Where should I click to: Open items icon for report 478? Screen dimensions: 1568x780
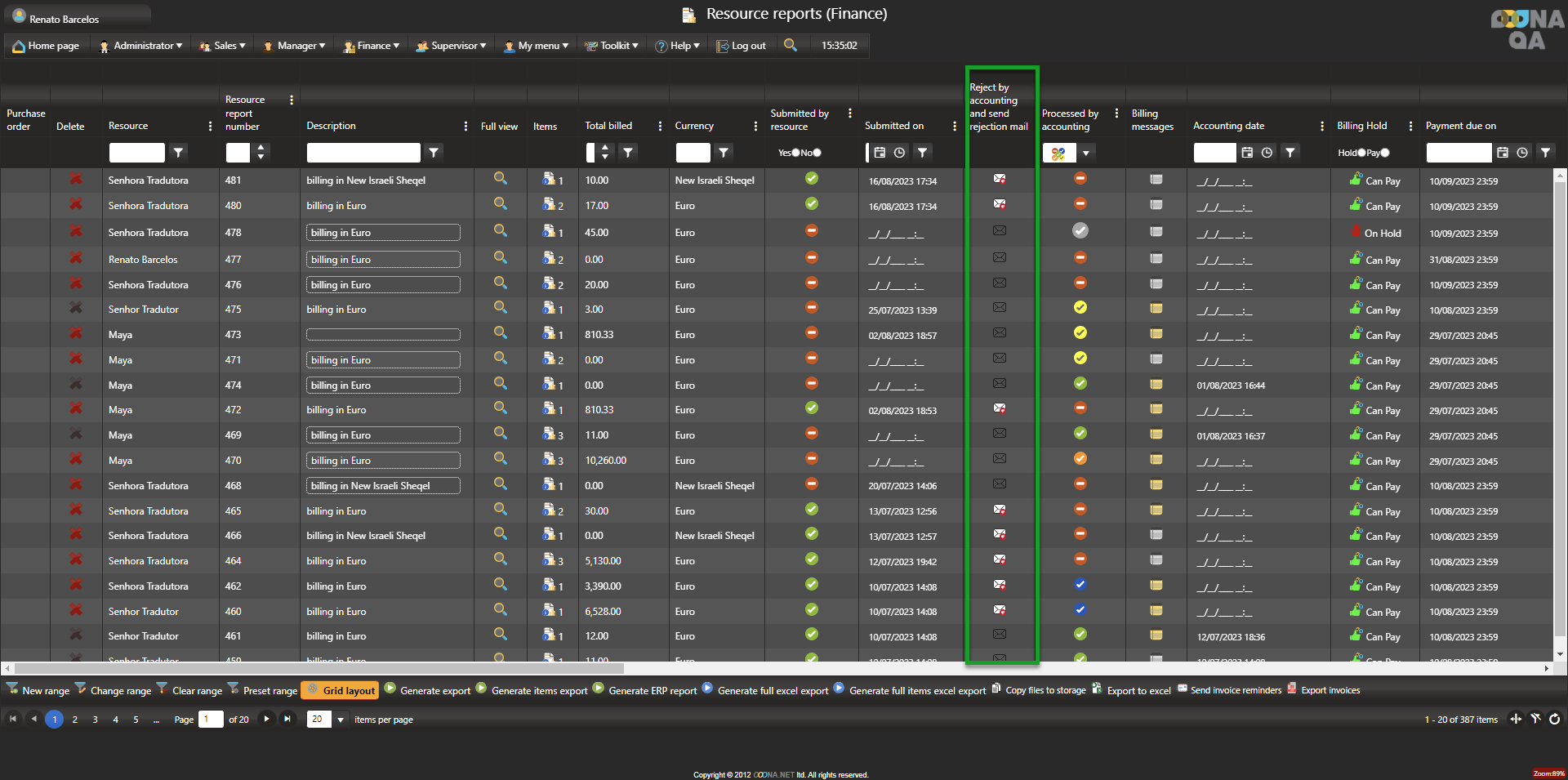550,232
